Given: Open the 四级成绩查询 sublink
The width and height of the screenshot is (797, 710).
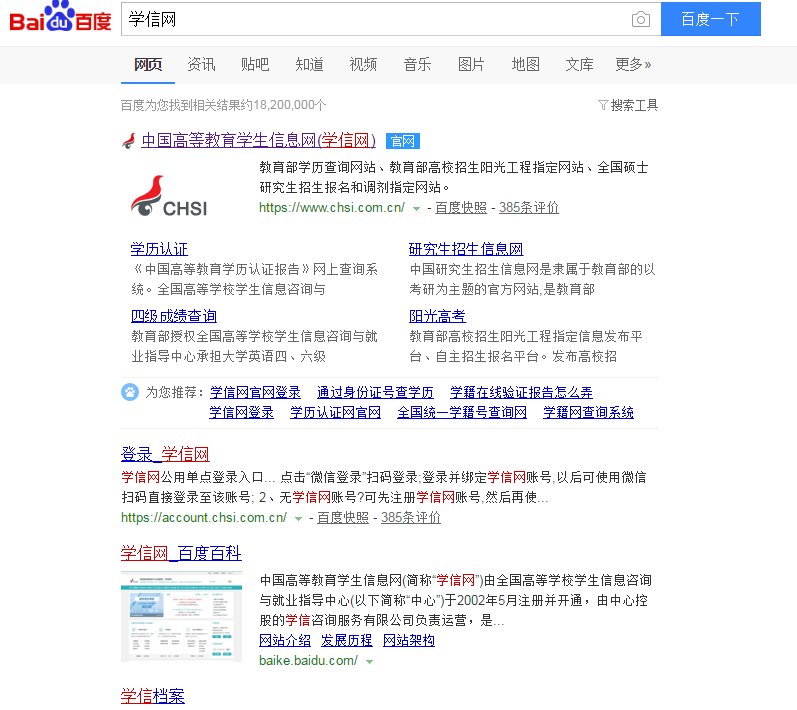Looking at the screenshot, I should [173, 316].
